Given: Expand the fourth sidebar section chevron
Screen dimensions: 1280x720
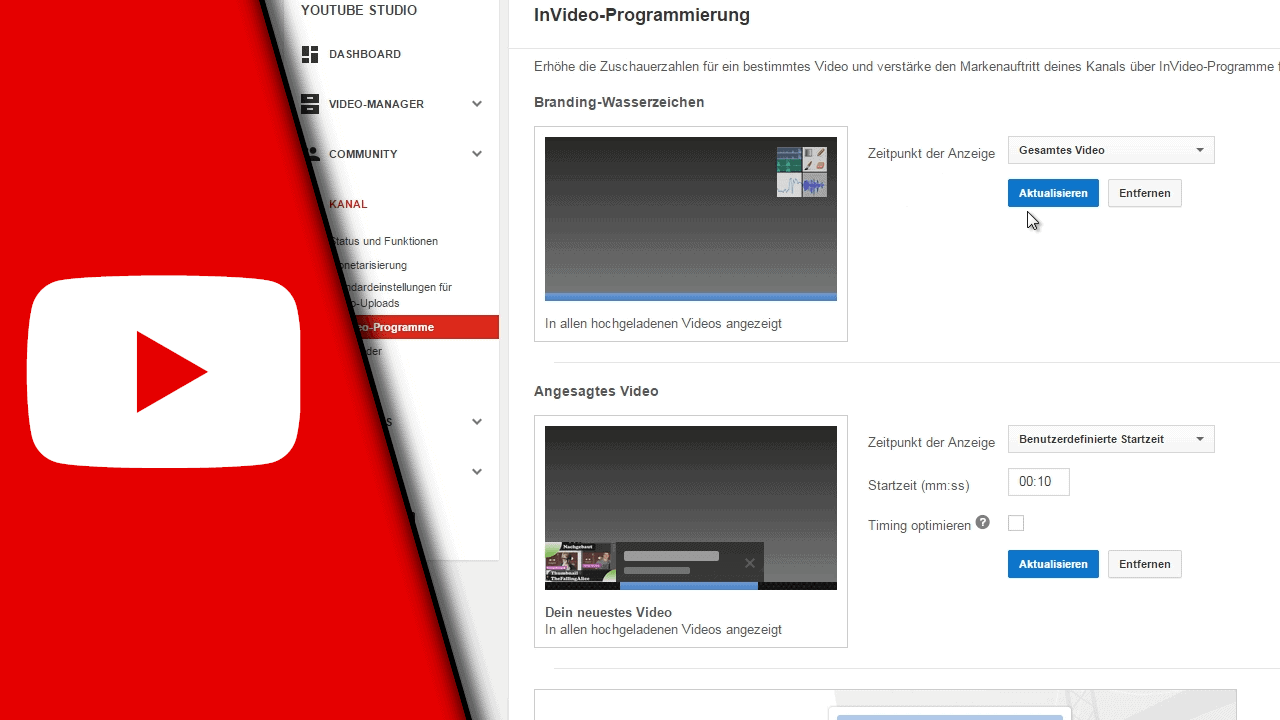Looking at the screenshot, I should 477,422.
